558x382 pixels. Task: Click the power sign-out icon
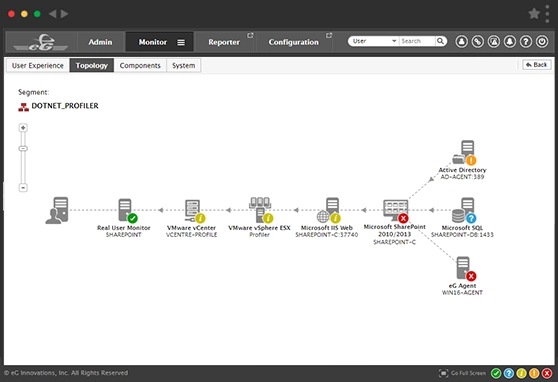(542, 42)
